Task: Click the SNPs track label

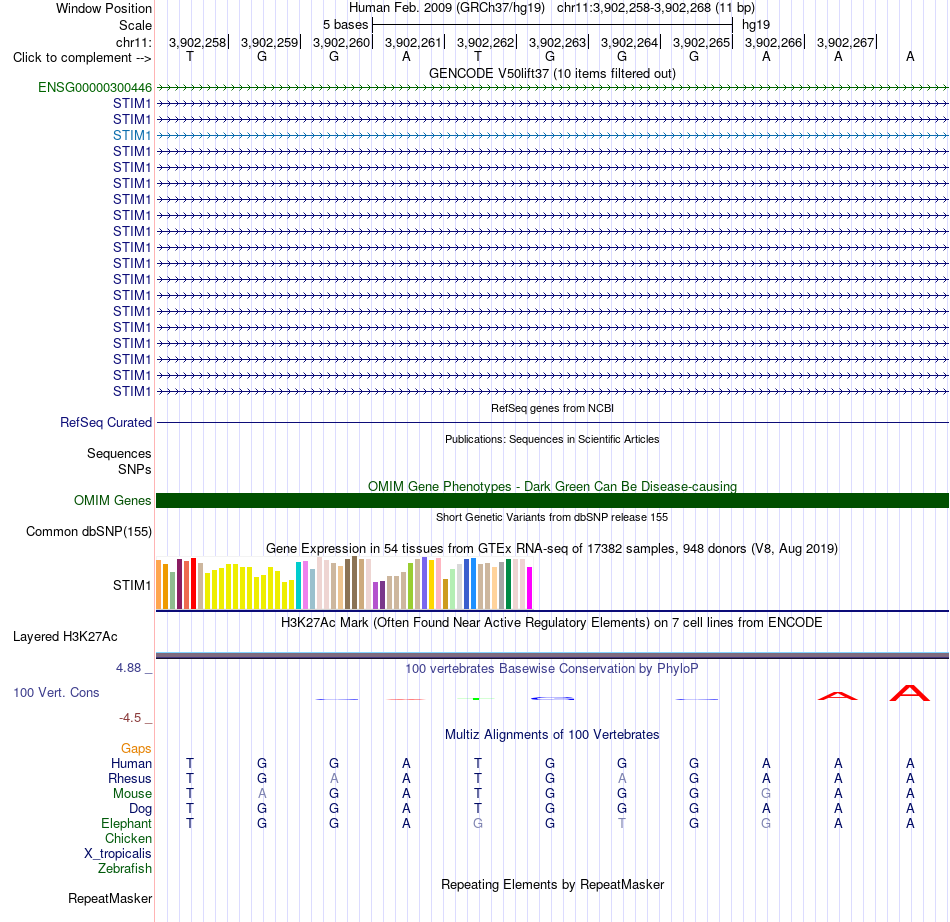Action: [135, 469]
